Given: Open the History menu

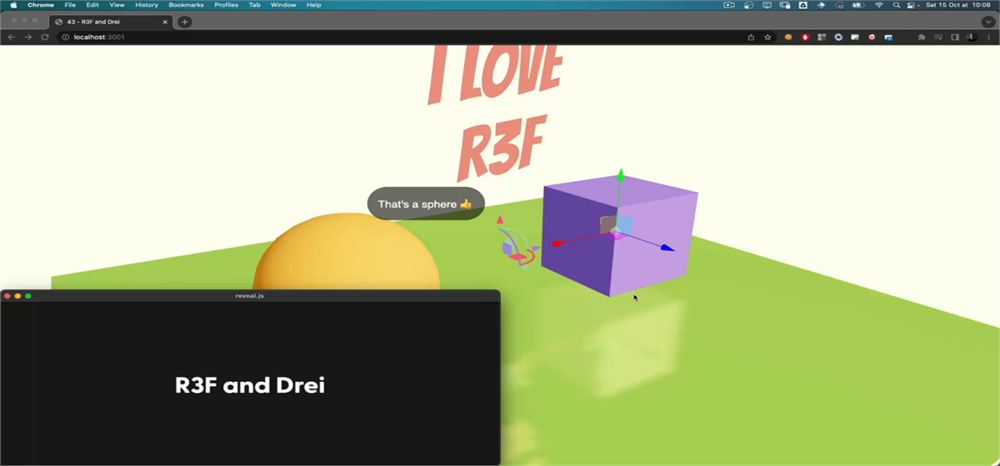Looking at the screenshot, I should [x=147, y=5].
